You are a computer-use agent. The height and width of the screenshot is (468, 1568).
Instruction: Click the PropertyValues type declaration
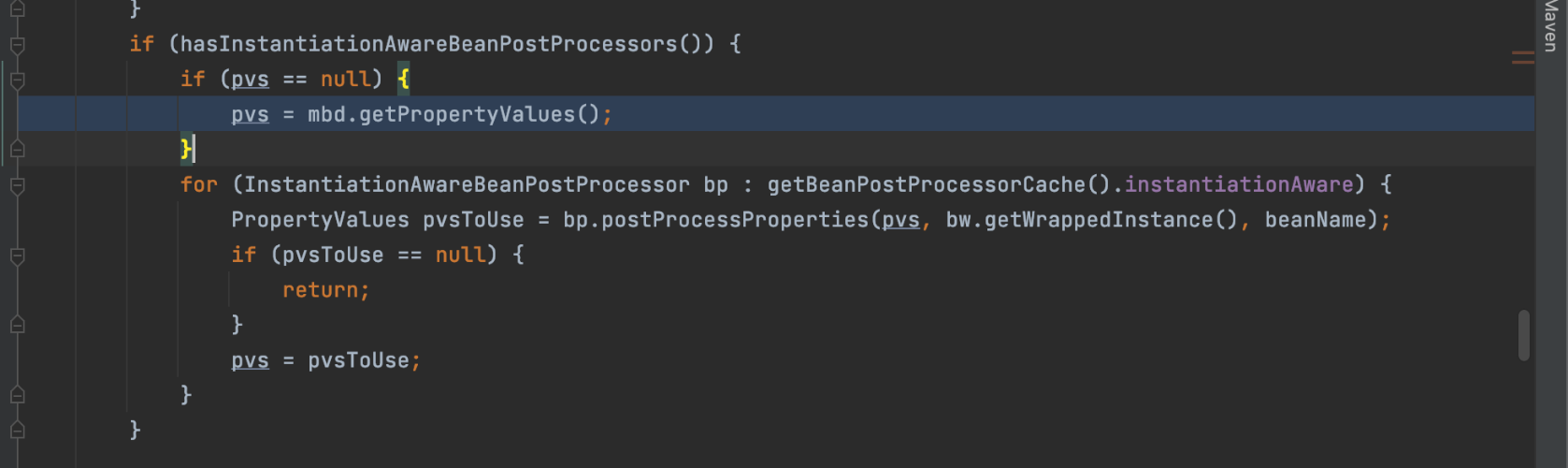[x=320, y=220]
